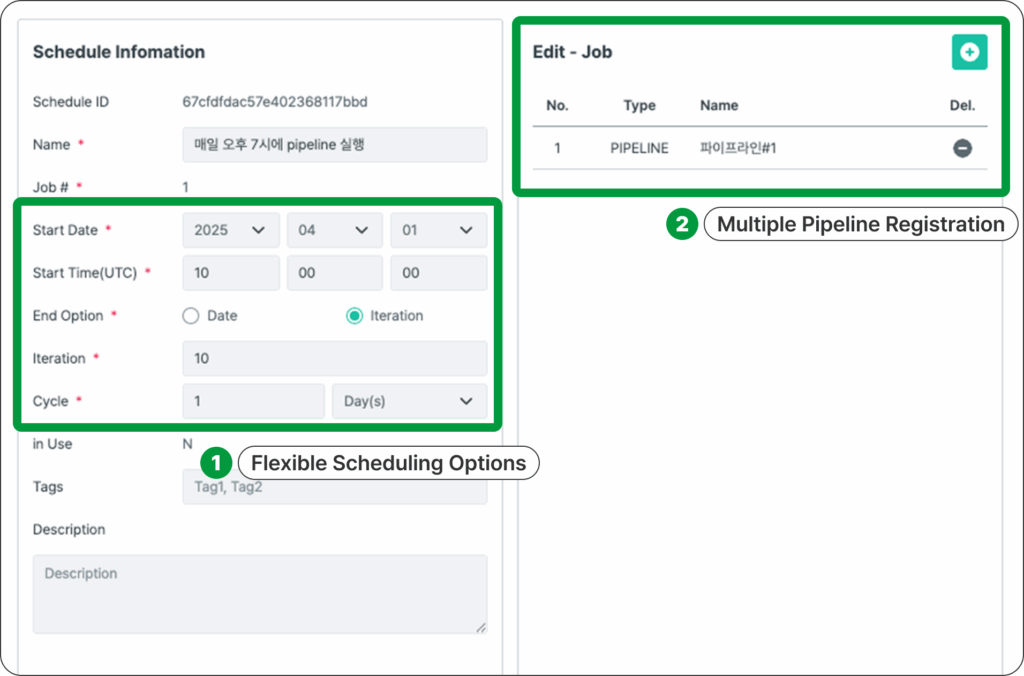The width and height of the screenshot is (1024, 676).
Task: Click the Start Time second field
Action: point(438,273)
